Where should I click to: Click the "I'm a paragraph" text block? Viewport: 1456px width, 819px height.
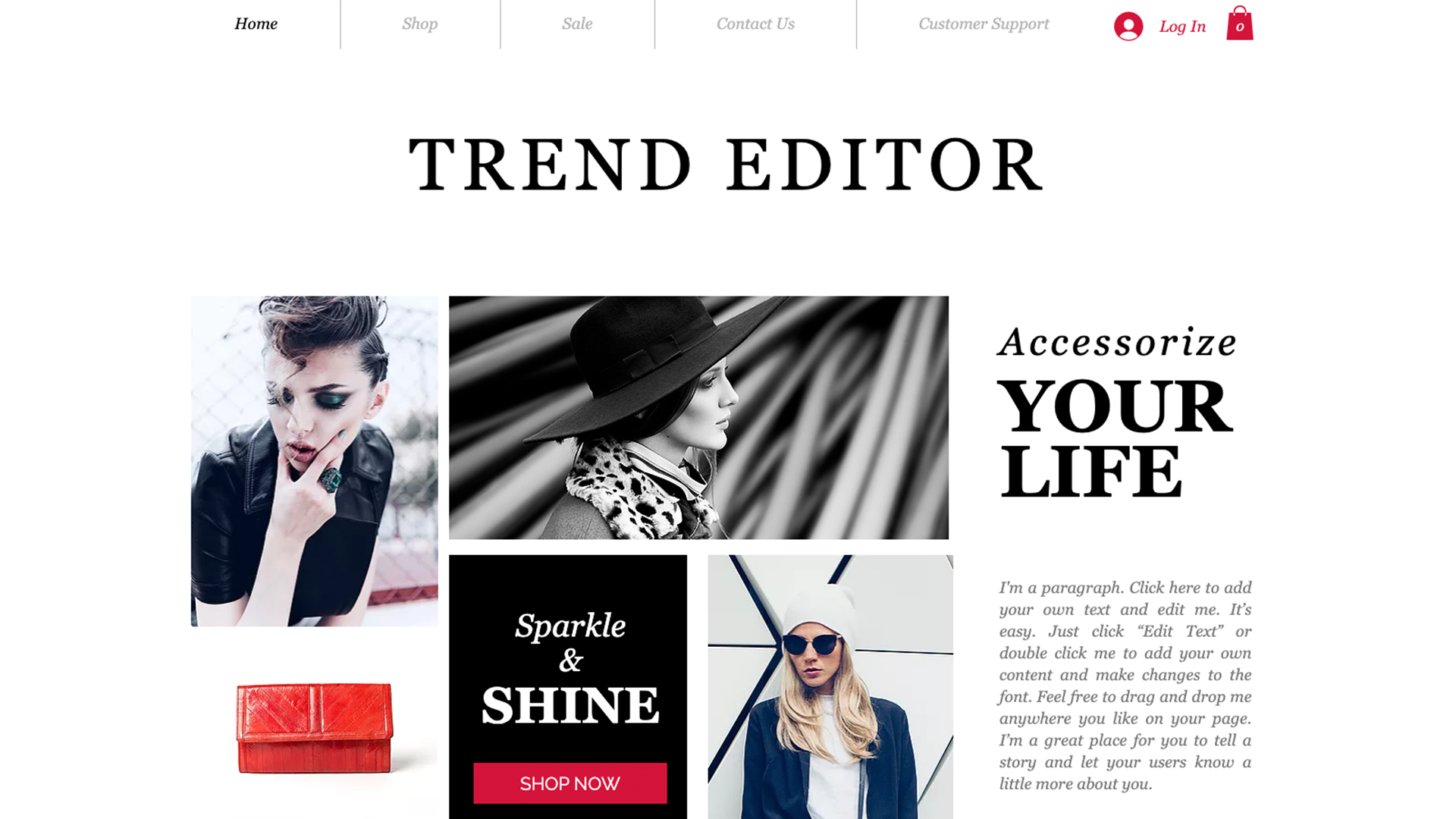point(1125,686)
